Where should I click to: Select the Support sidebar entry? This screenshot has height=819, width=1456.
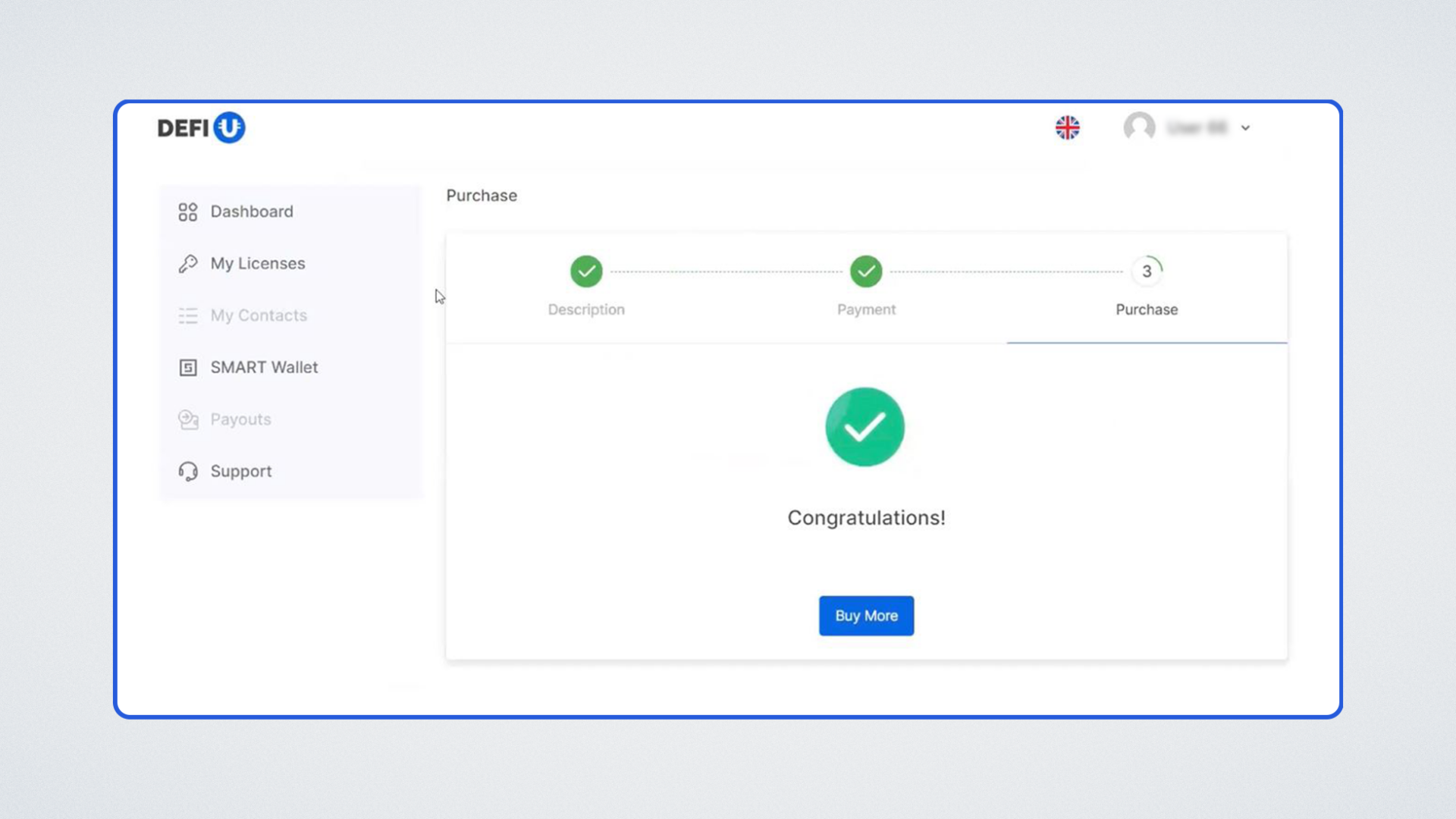click(241, 472)
